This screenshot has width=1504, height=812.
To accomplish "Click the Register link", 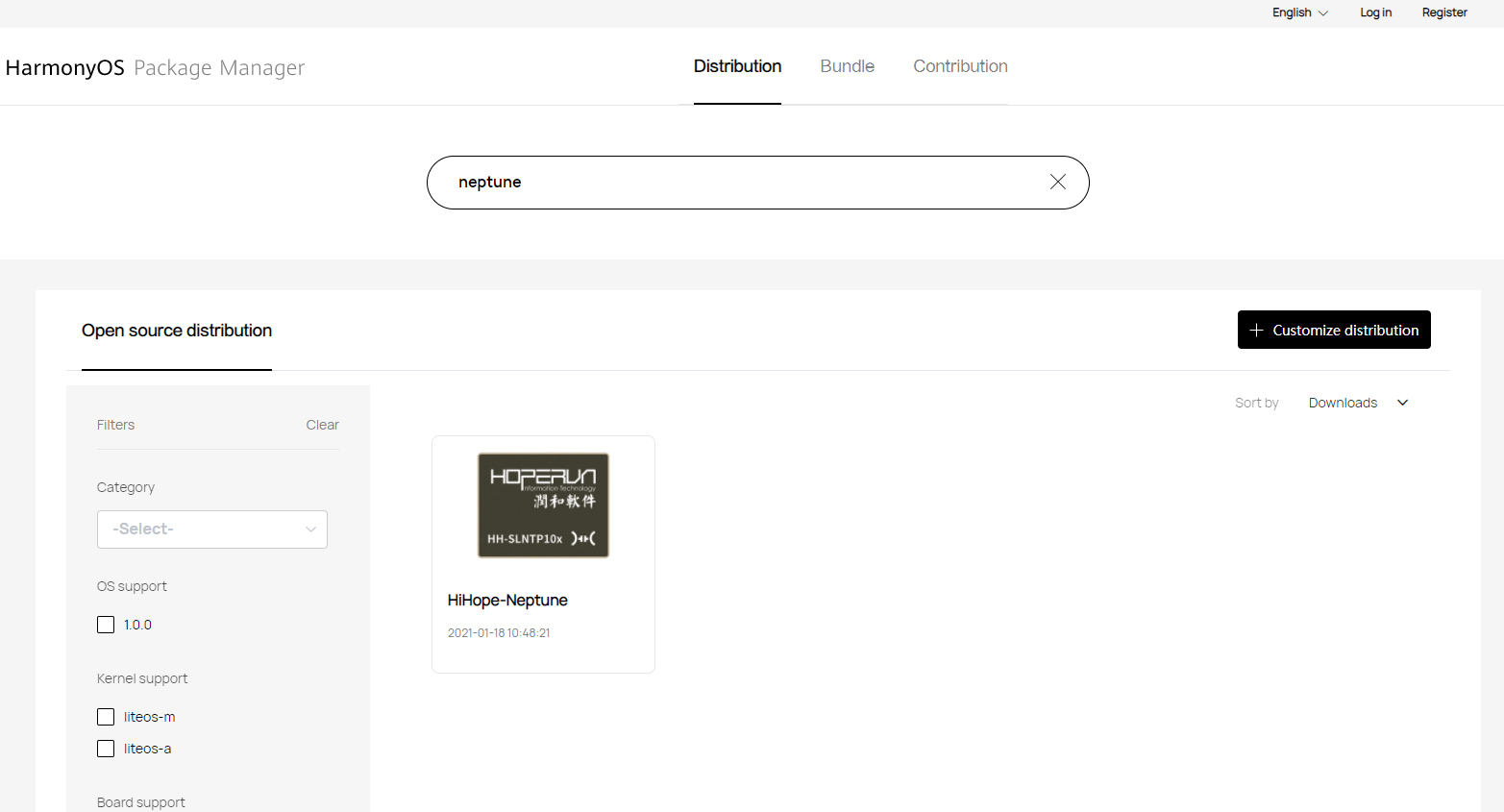I will (x=1444, y=12).
